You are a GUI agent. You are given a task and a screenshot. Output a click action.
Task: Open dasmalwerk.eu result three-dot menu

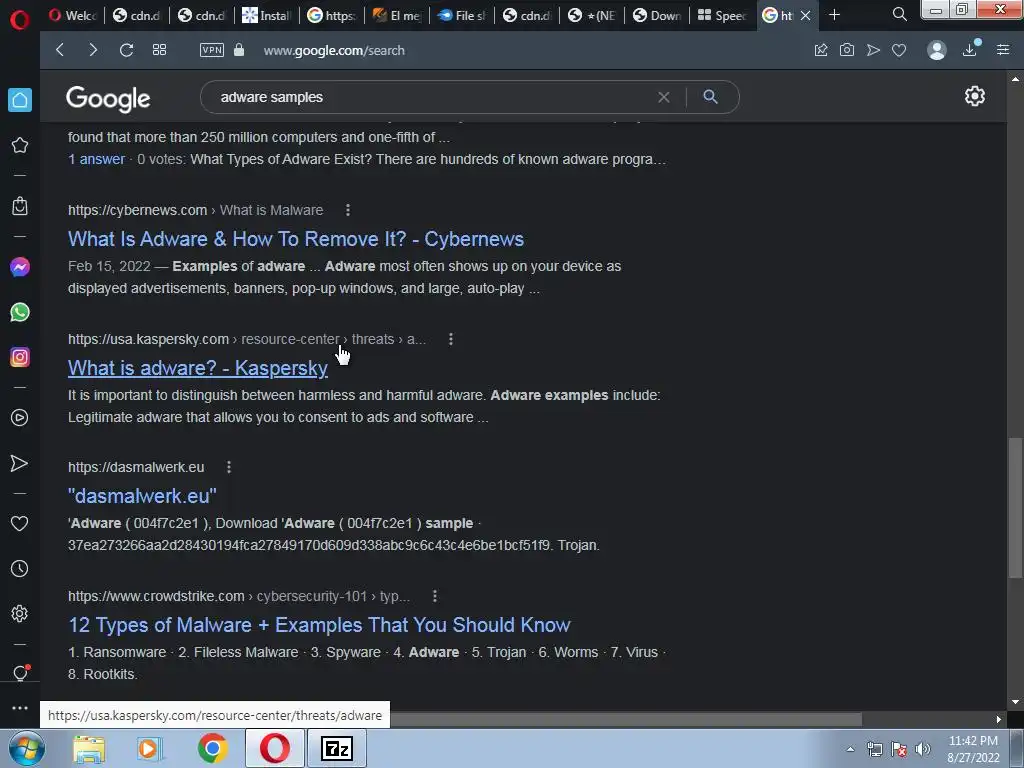coord(229,467)
